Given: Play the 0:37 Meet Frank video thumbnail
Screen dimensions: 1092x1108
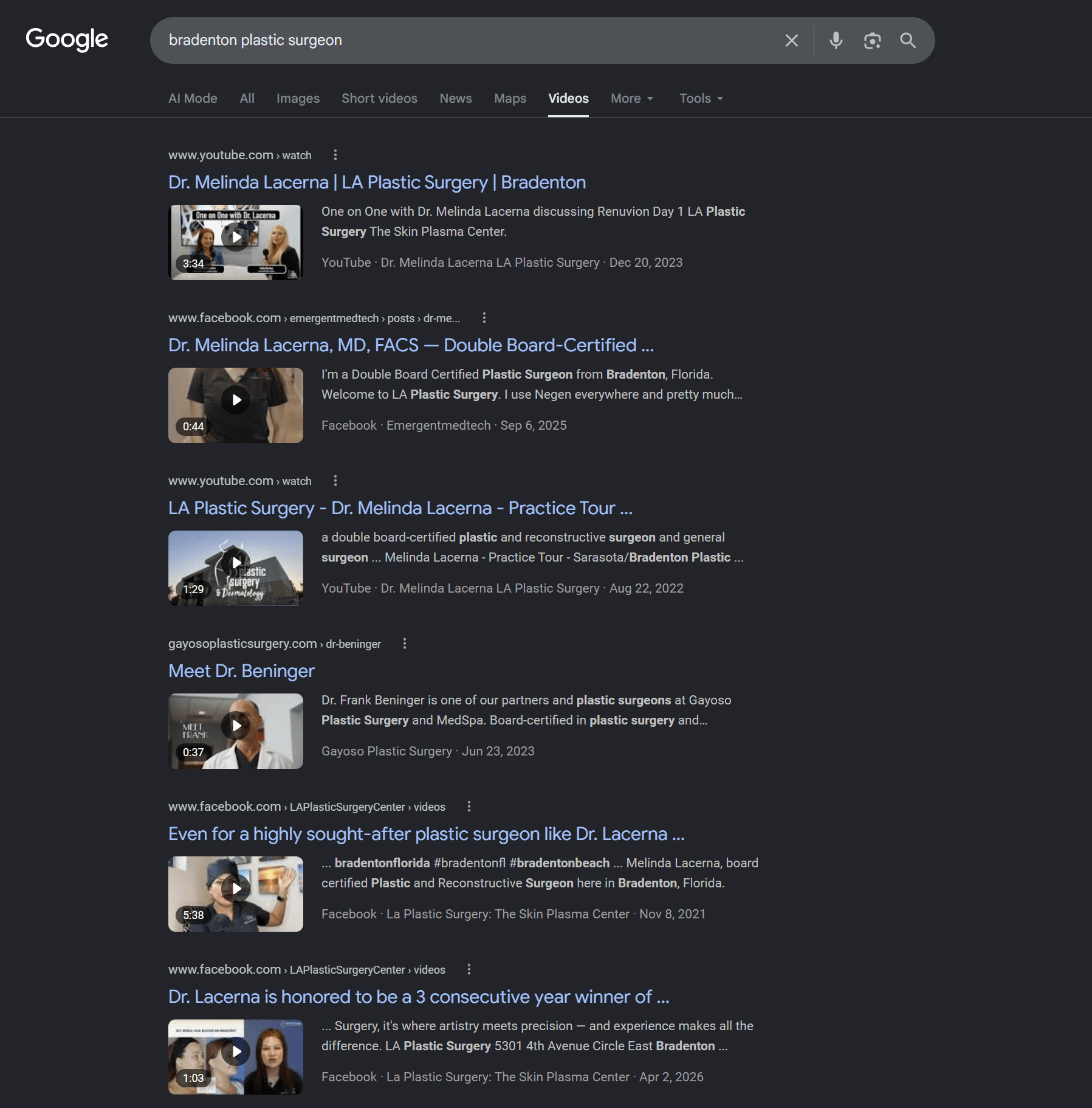Looking at the screenshot, I should coord(236,731).
